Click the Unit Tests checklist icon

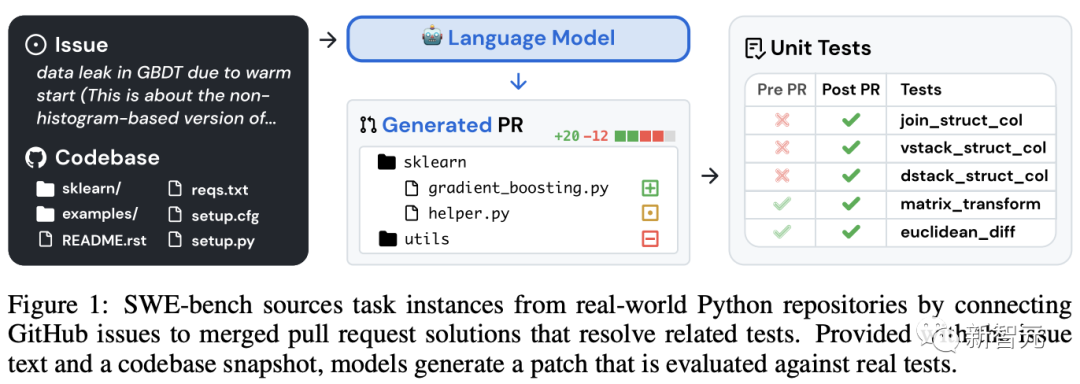755,48
